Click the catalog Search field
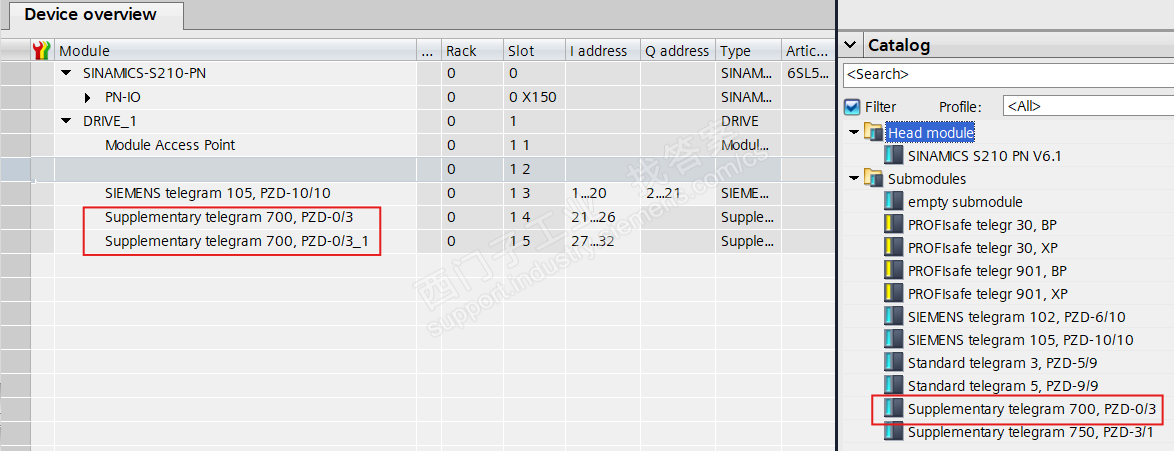The height and width of the screenshot is (451, 1174). (1008, 75)
